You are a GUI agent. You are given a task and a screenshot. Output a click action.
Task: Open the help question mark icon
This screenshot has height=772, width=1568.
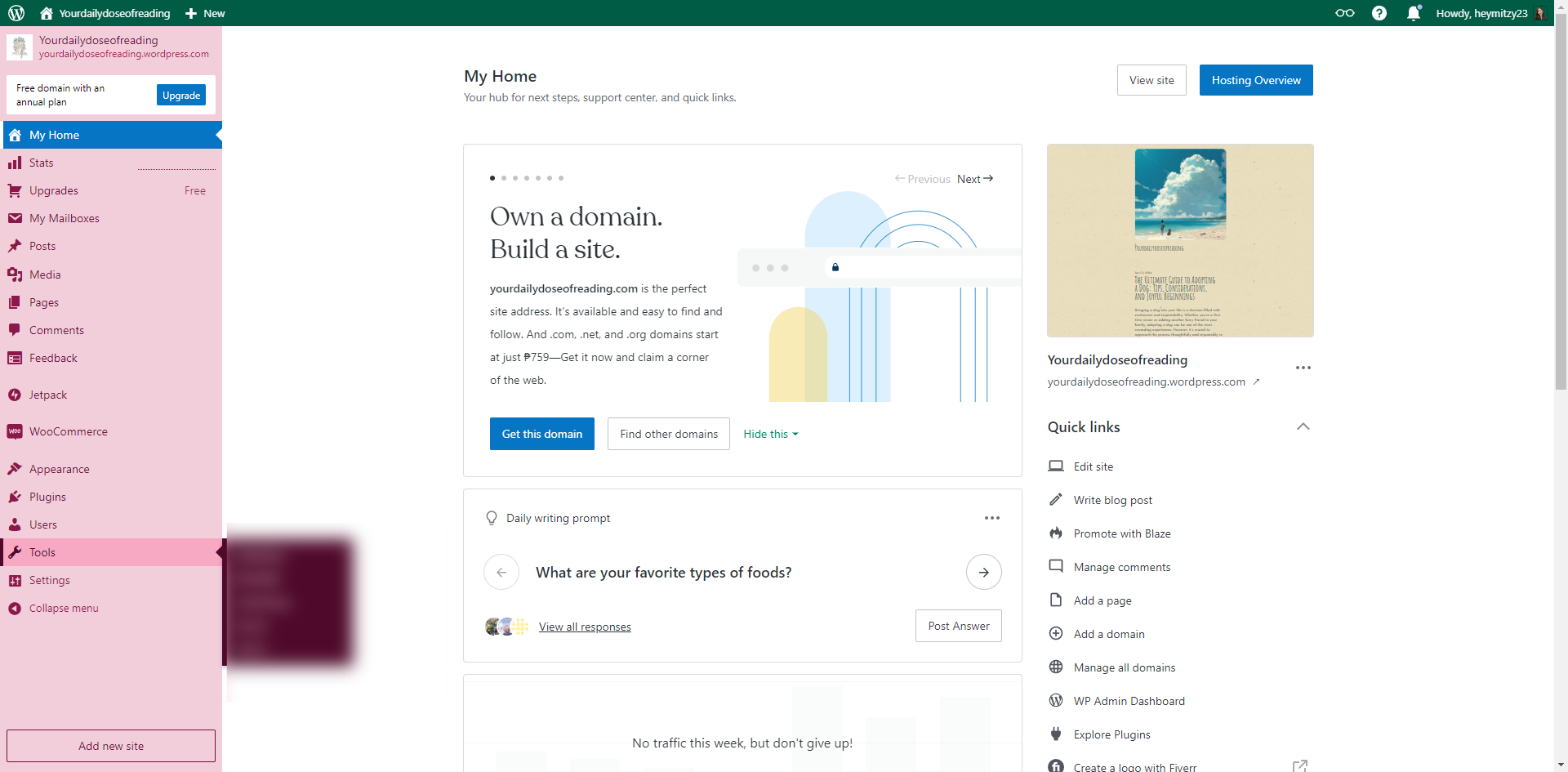[x=1379, y=13]
